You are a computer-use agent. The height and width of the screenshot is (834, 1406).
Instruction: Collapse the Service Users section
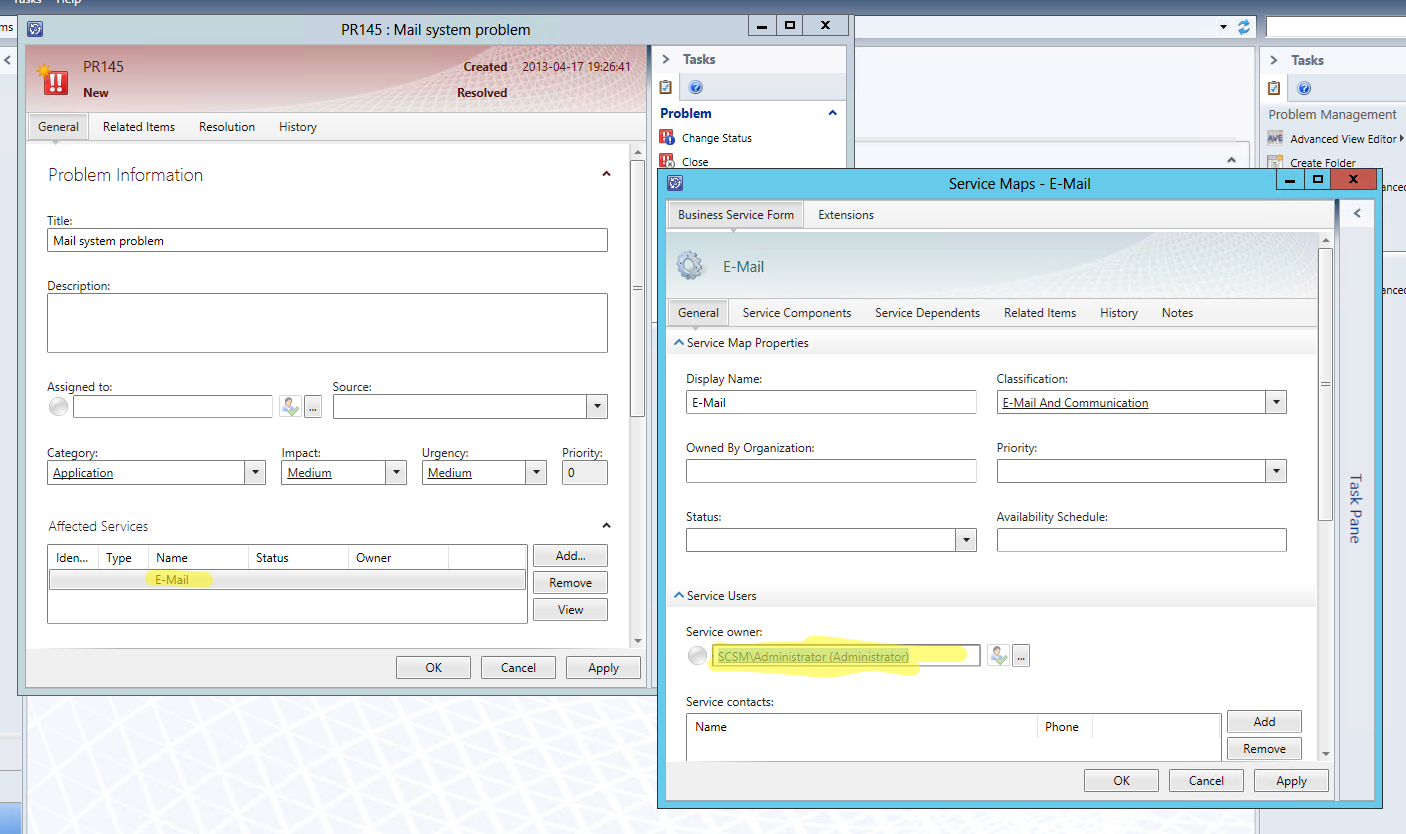[x=679, y=596]
